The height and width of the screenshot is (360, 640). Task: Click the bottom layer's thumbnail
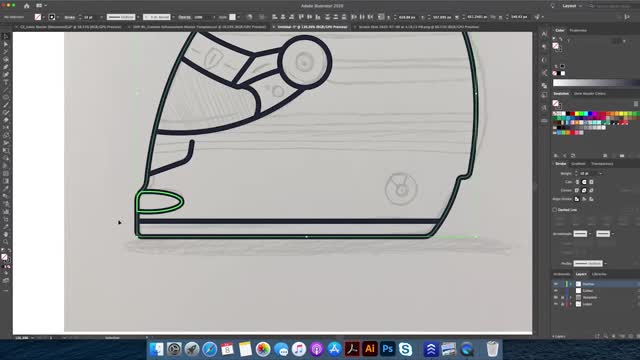click(578, 304)
